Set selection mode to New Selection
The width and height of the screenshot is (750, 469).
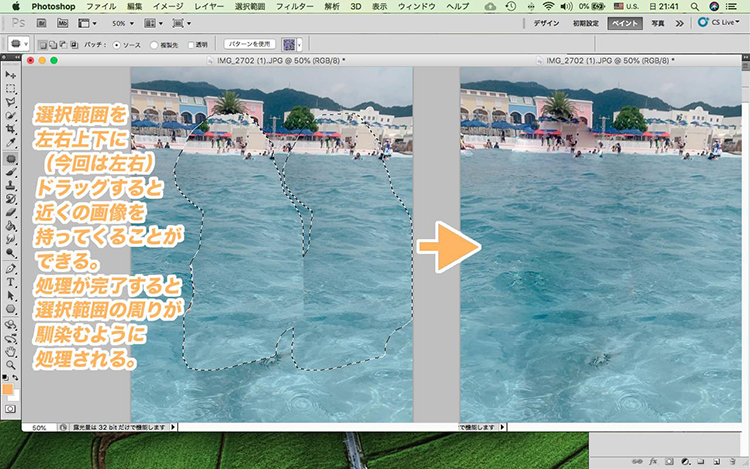43,45
